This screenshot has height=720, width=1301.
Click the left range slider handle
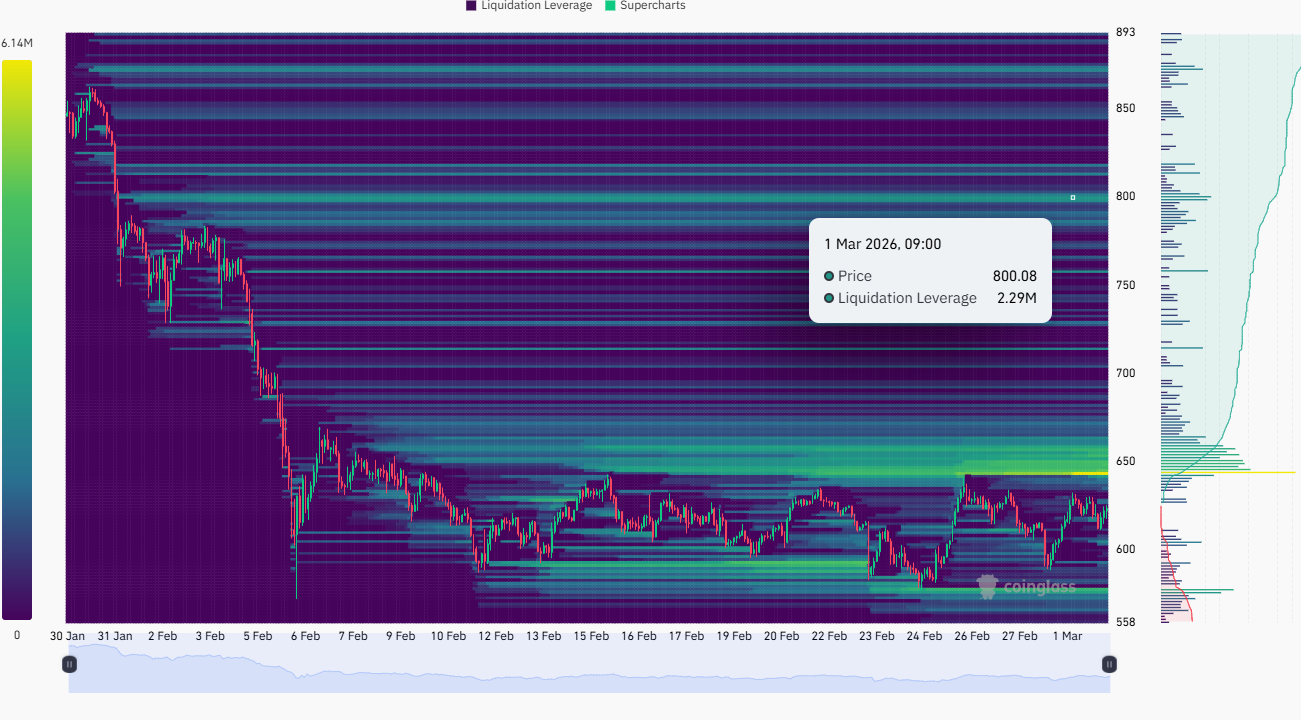tap(69, 664)
